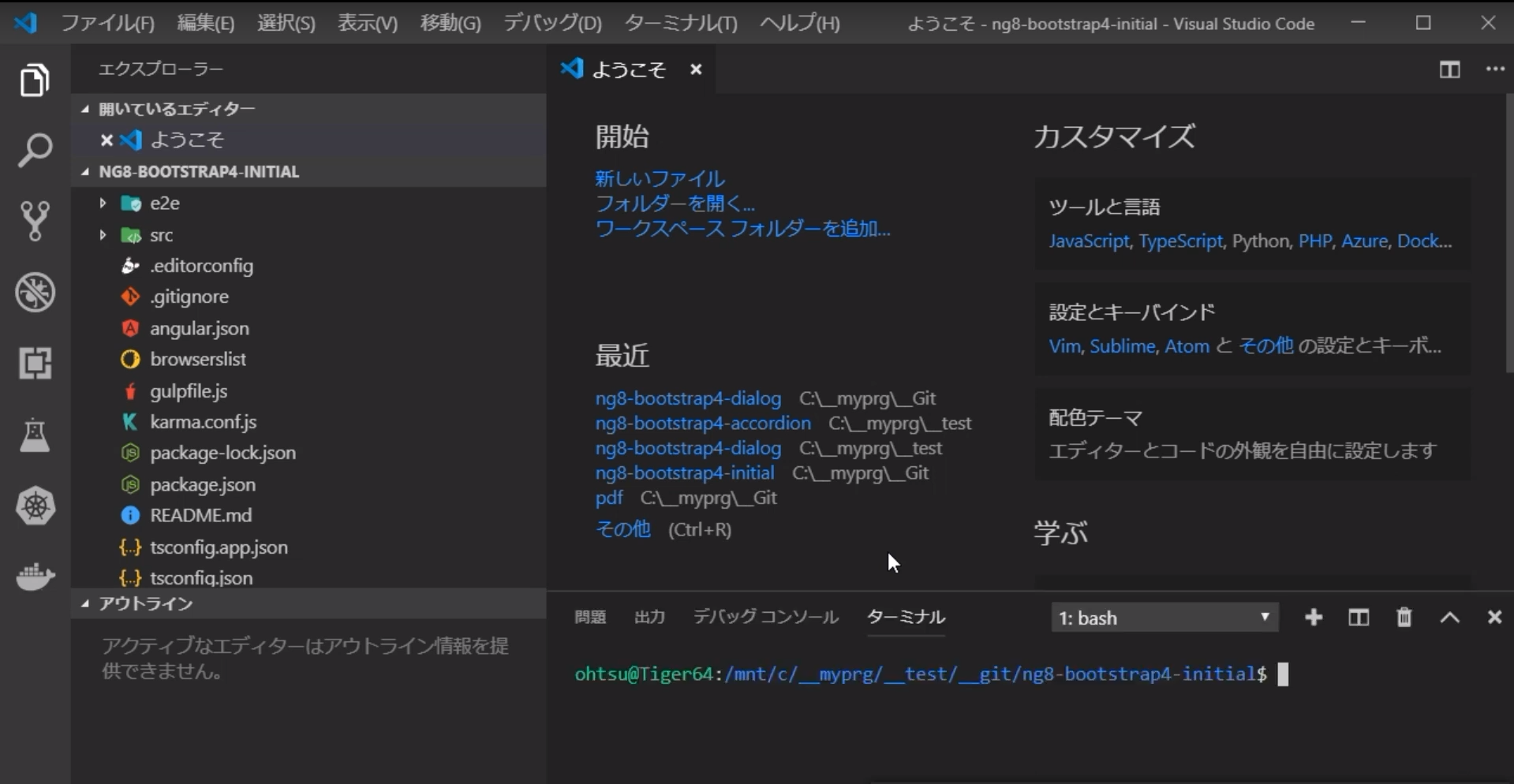This screenshot has height=784, width=1514.
Task: Open recent pdf folder link
Action: [609, 498]
